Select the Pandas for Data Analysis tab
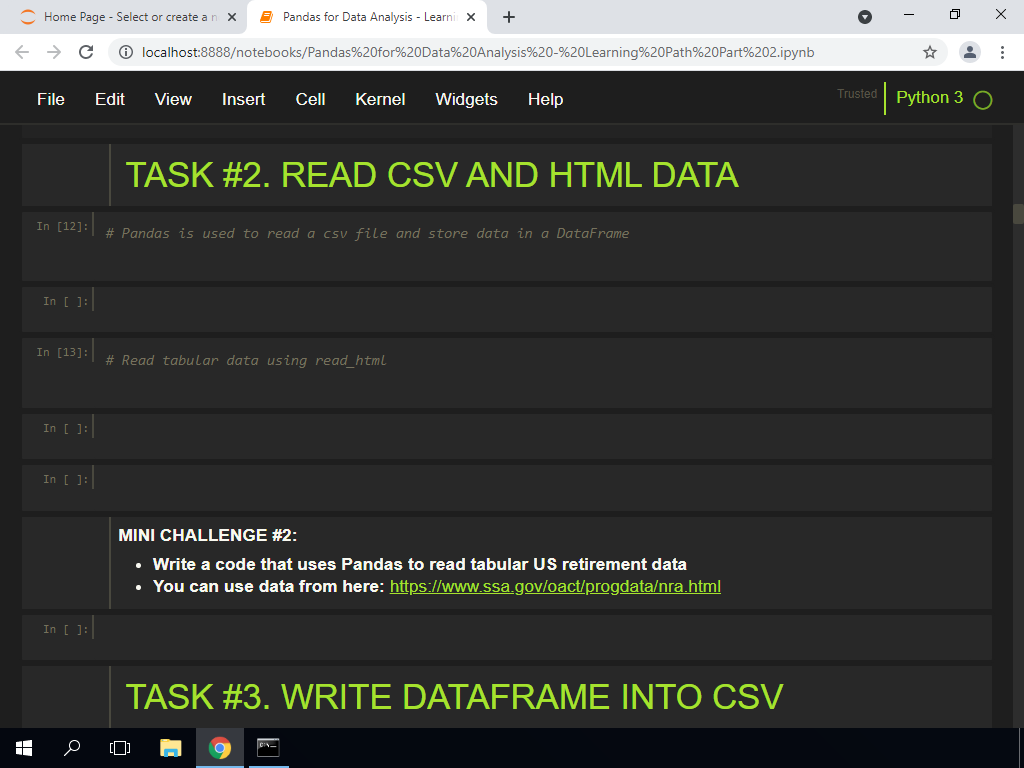 pyautogui.click(x=366, y=18)
